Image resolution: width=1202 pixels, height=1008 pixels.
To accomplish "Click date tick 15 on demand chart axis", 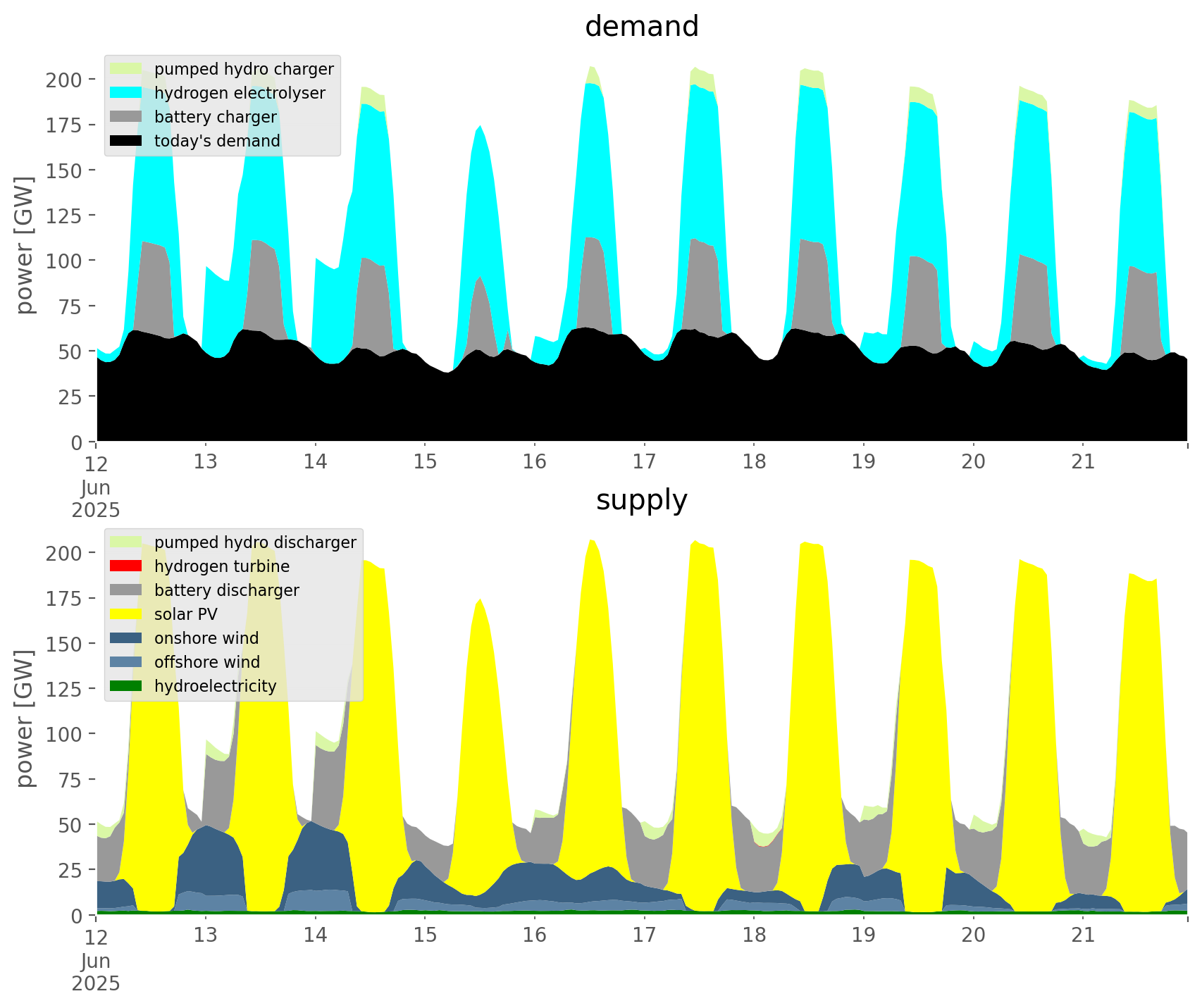I will pyautogui.click(x=425, y=462).
